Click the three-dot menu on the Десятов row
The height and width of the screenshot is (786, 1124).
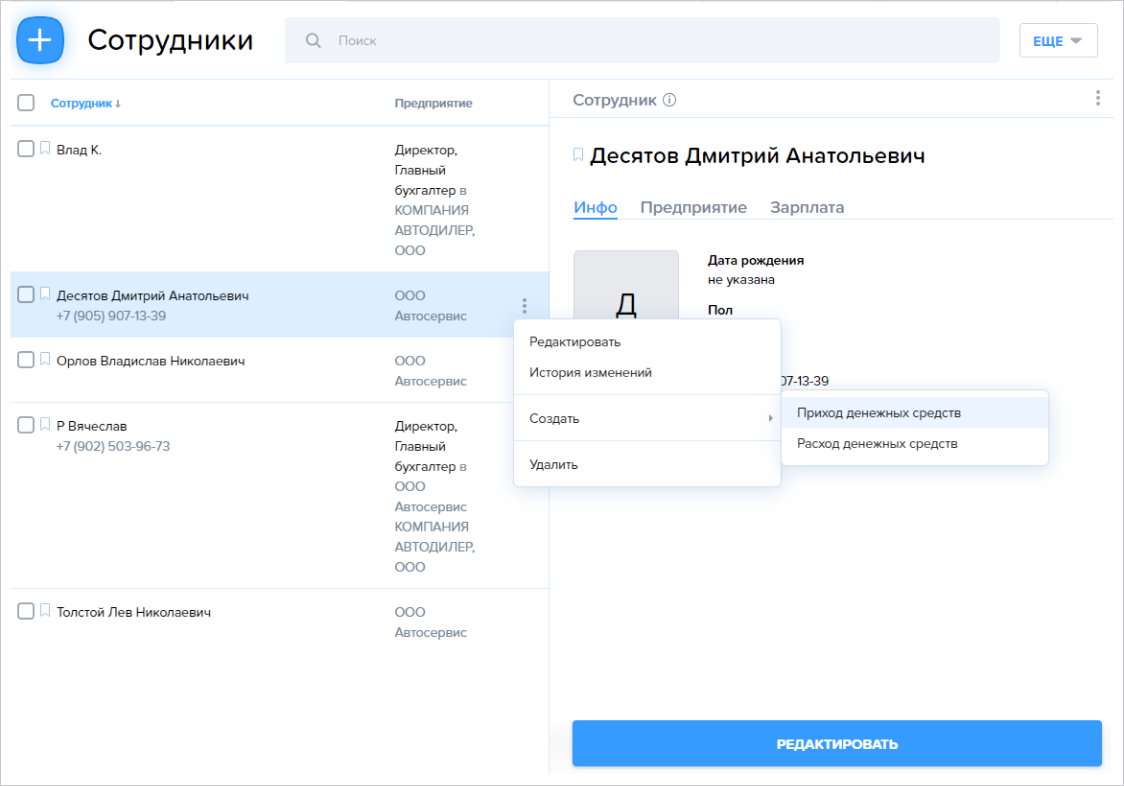coord(525,306)
